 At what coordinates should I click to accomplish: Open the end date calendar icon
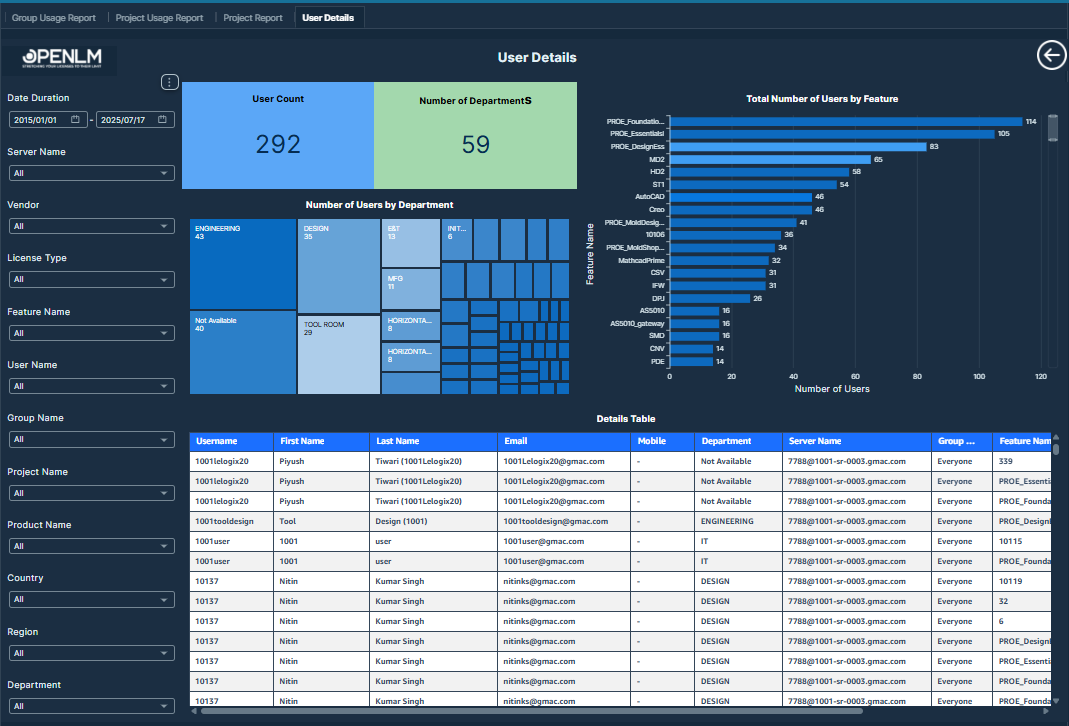[x=162, y=120]
